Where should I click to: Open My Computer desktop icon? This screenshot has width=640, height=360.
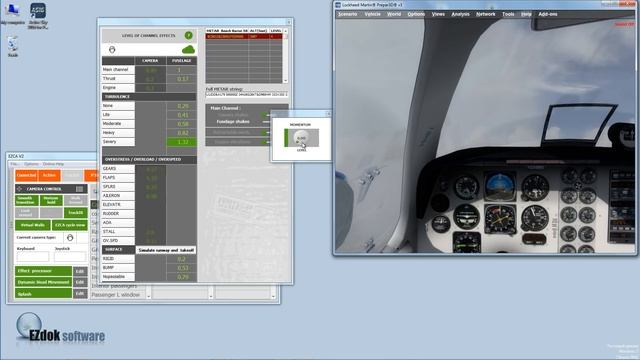coord(12,14)
